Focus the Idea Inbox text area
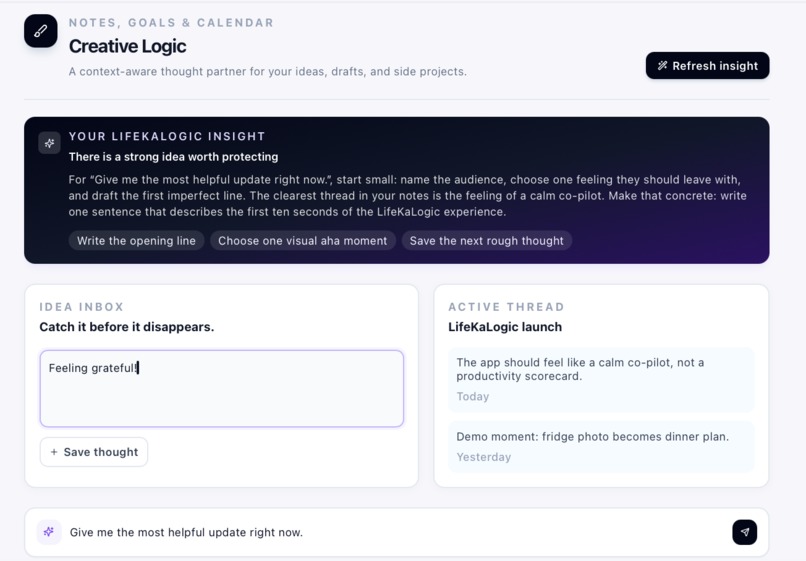806x561 pixels. tap(222, 389)
